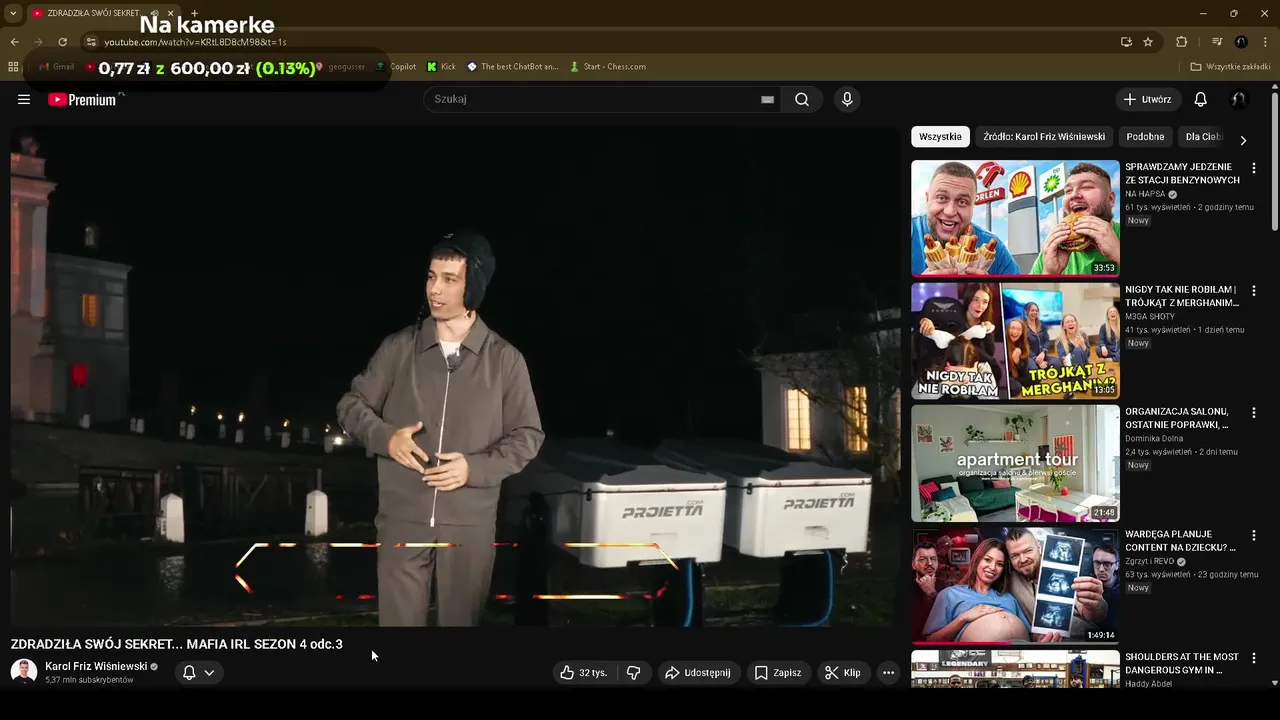Click the Utwórz create button

point(1148,99)
